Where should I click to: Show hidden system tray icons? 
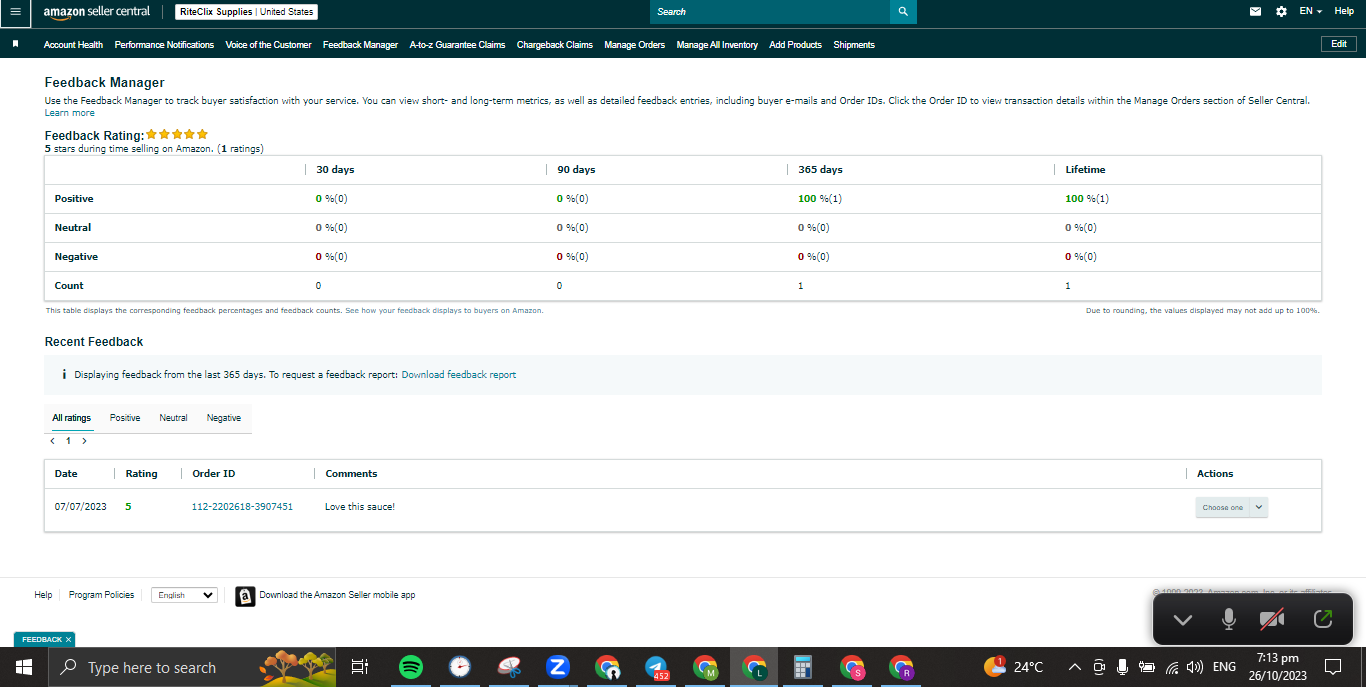[x=1075, y=667]
